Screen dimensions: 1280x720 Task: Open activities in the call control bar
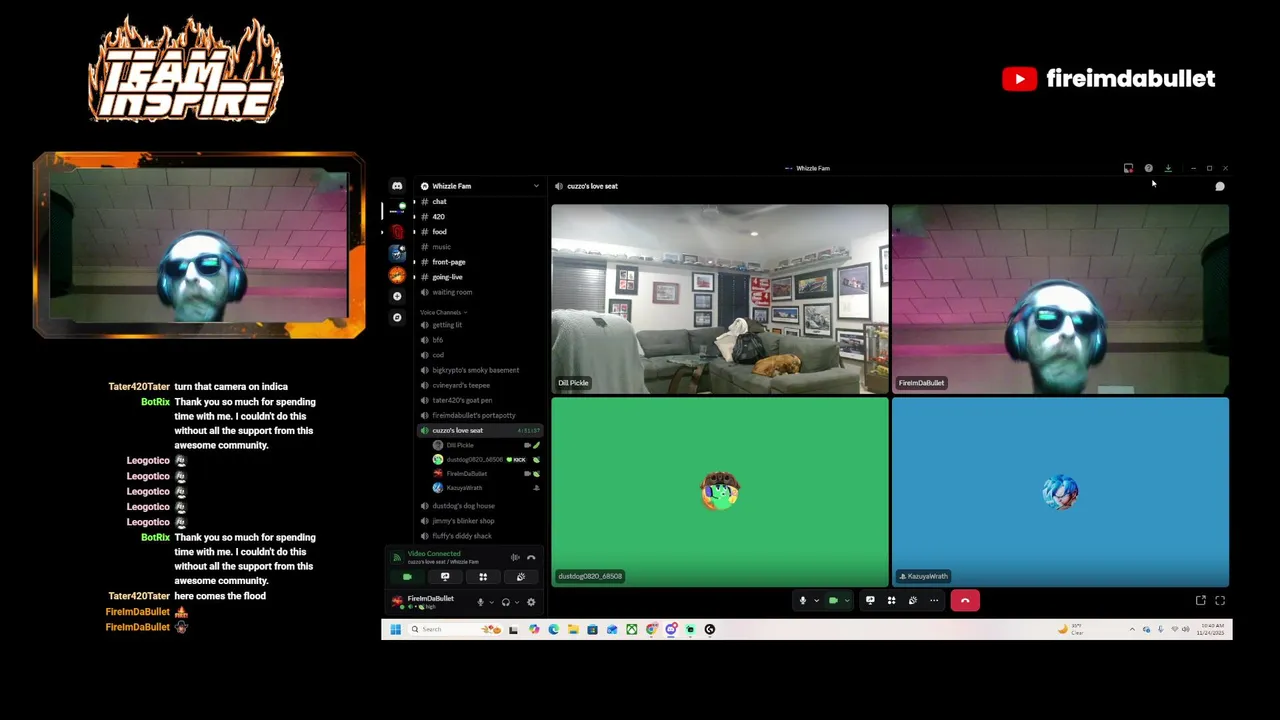(x=891, y=600)
